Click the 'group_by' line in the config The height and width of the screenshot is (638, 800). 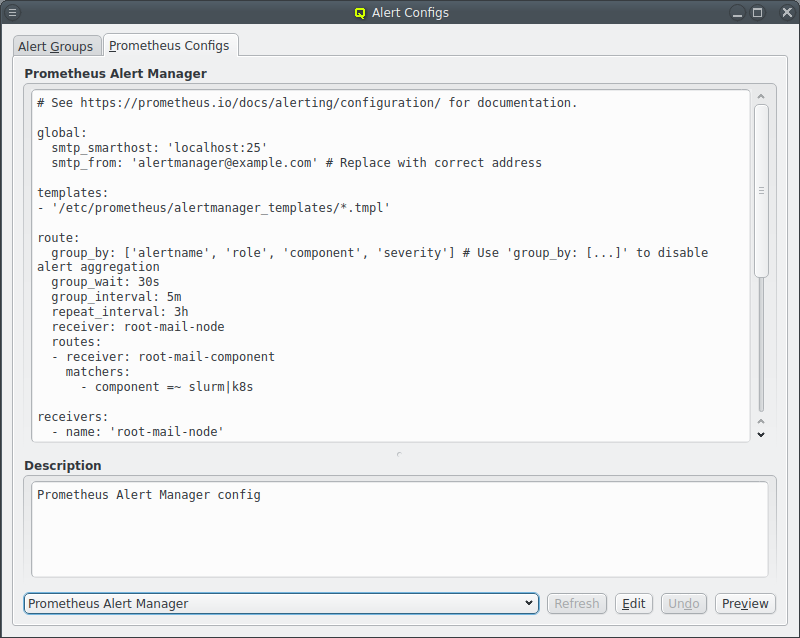[380, 253]
